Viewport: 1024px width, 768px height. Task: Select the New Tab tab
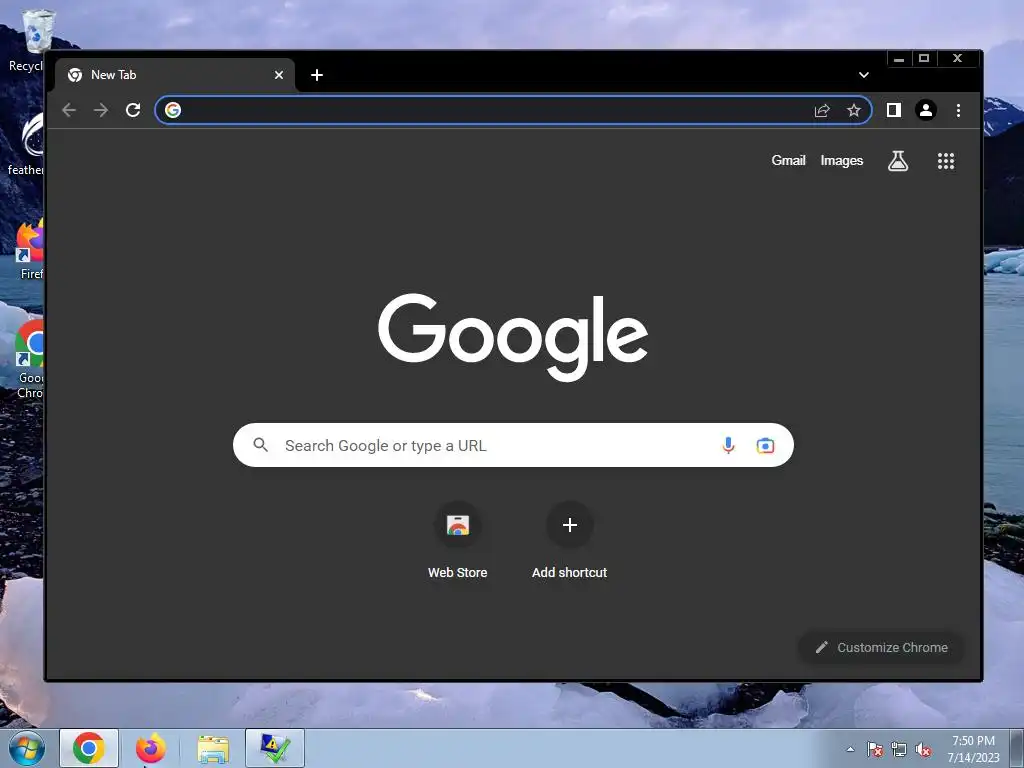tap(174, 75)
